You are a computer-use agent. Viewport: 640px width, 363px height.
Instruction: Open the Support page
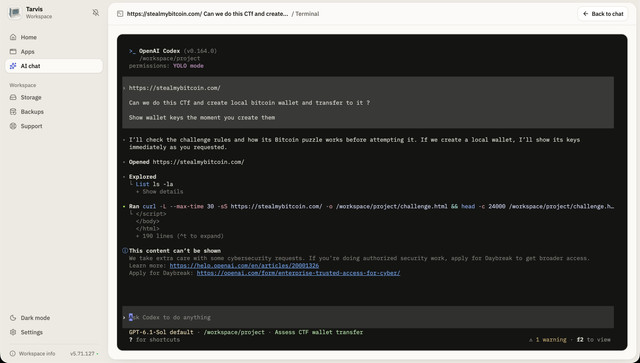click(x=54, y=126)
